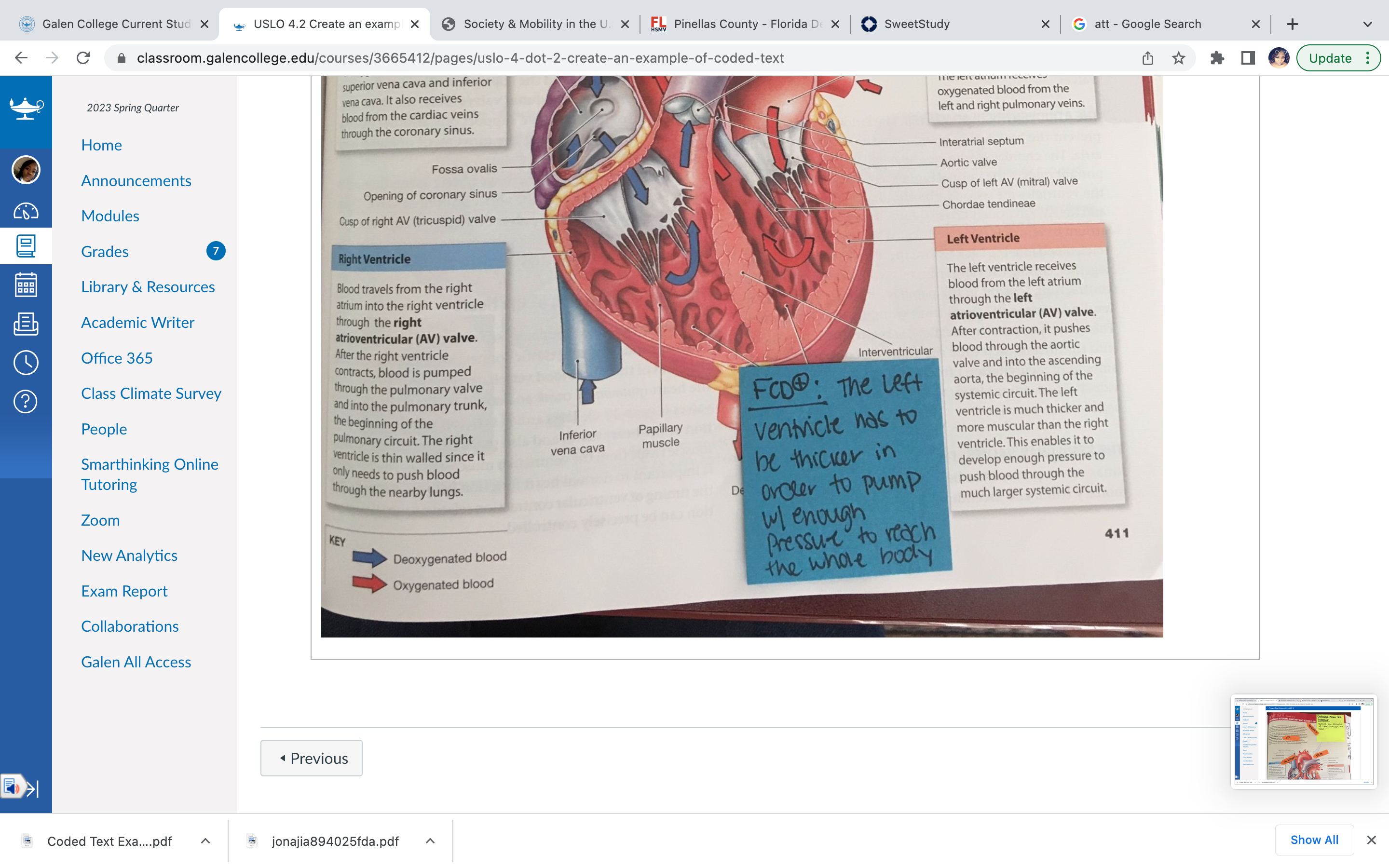Open the Coded Text Exa....pdf download

[x=109, y=841]
